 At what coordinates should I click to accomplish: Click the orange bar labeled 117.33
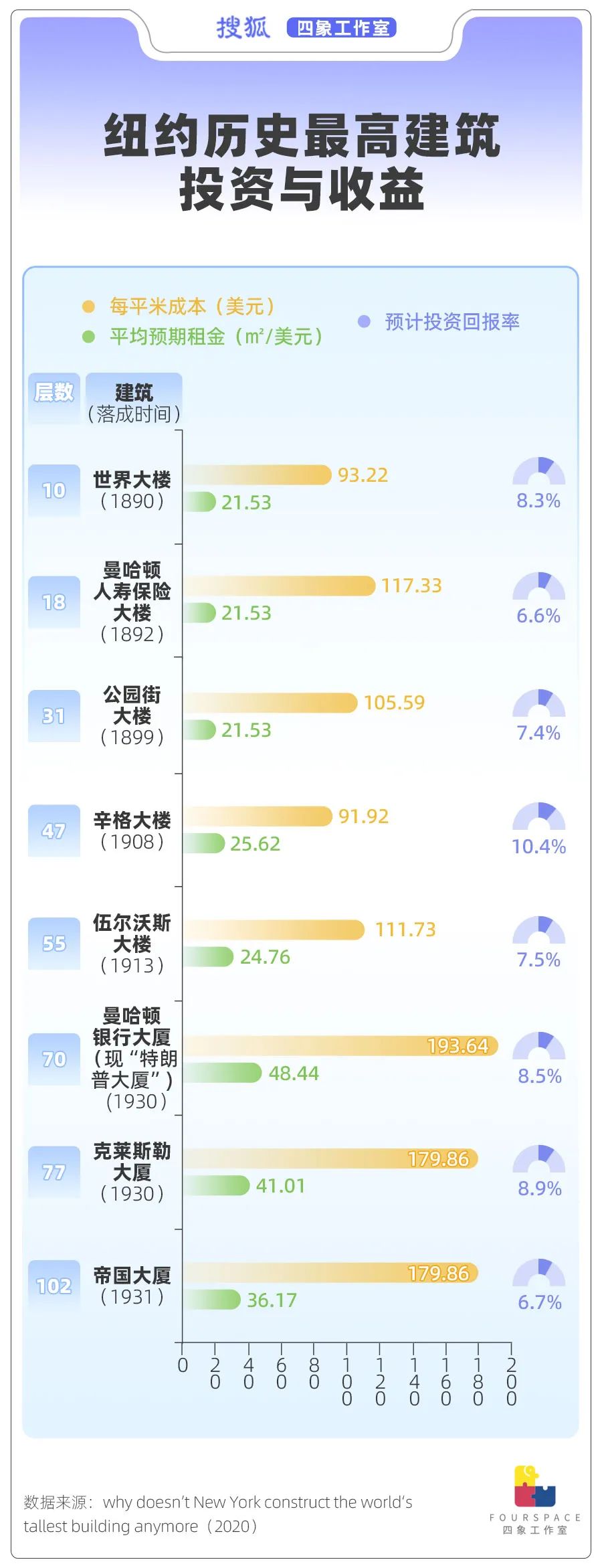(278, 586)
